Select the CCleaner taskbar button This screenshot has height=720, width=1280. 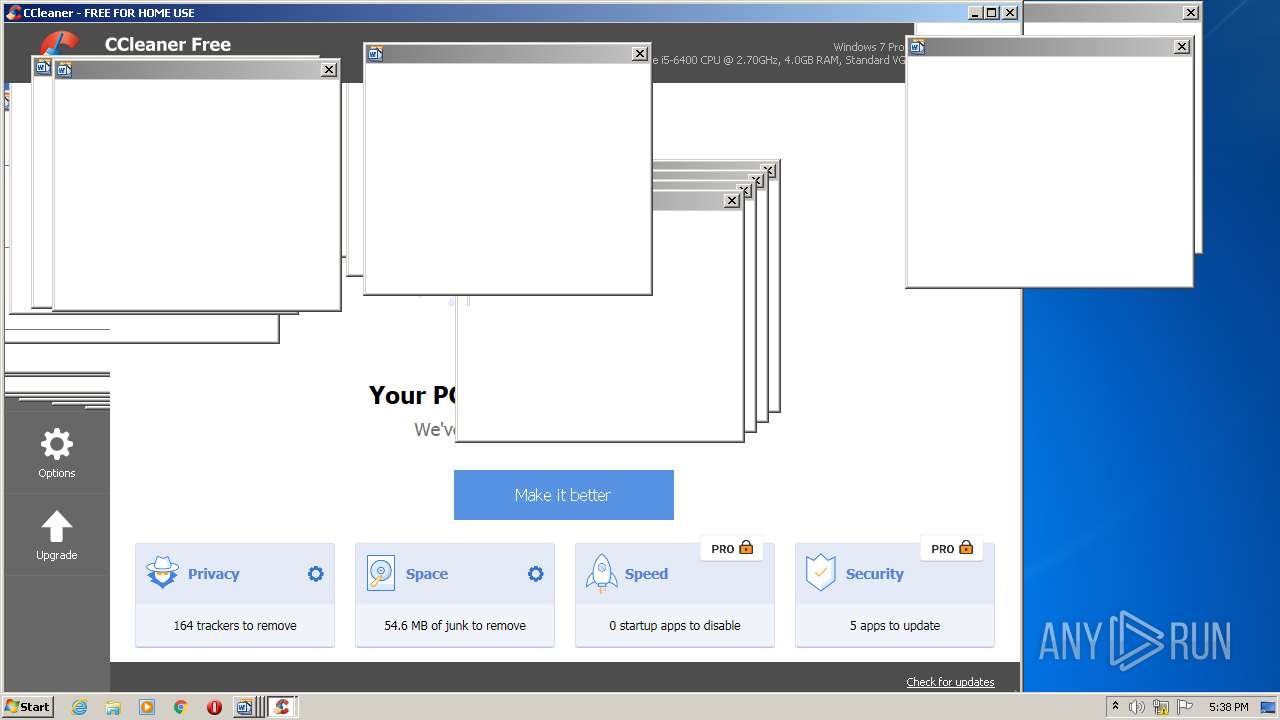(282, 707)
